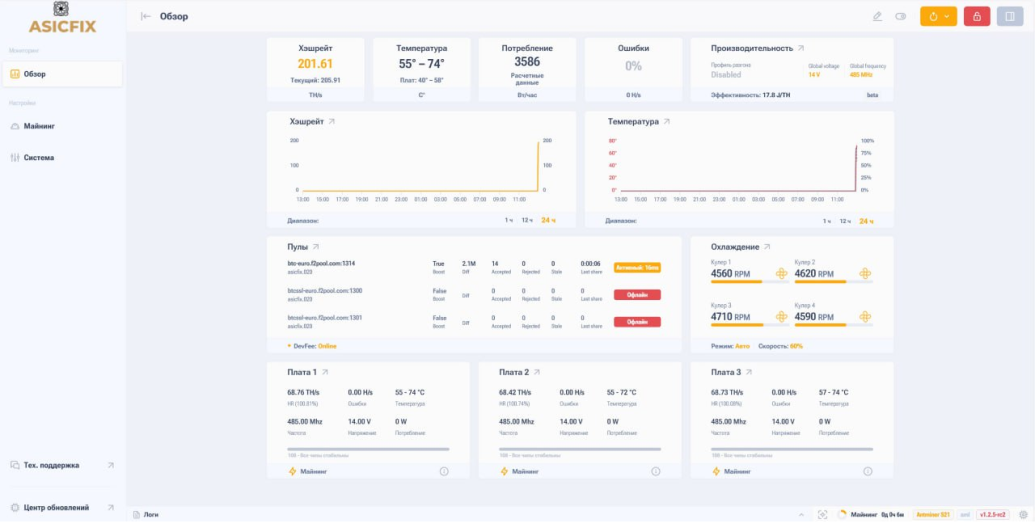Click the red lock icon button
The image size is (1035, 522).
point(976,16)
